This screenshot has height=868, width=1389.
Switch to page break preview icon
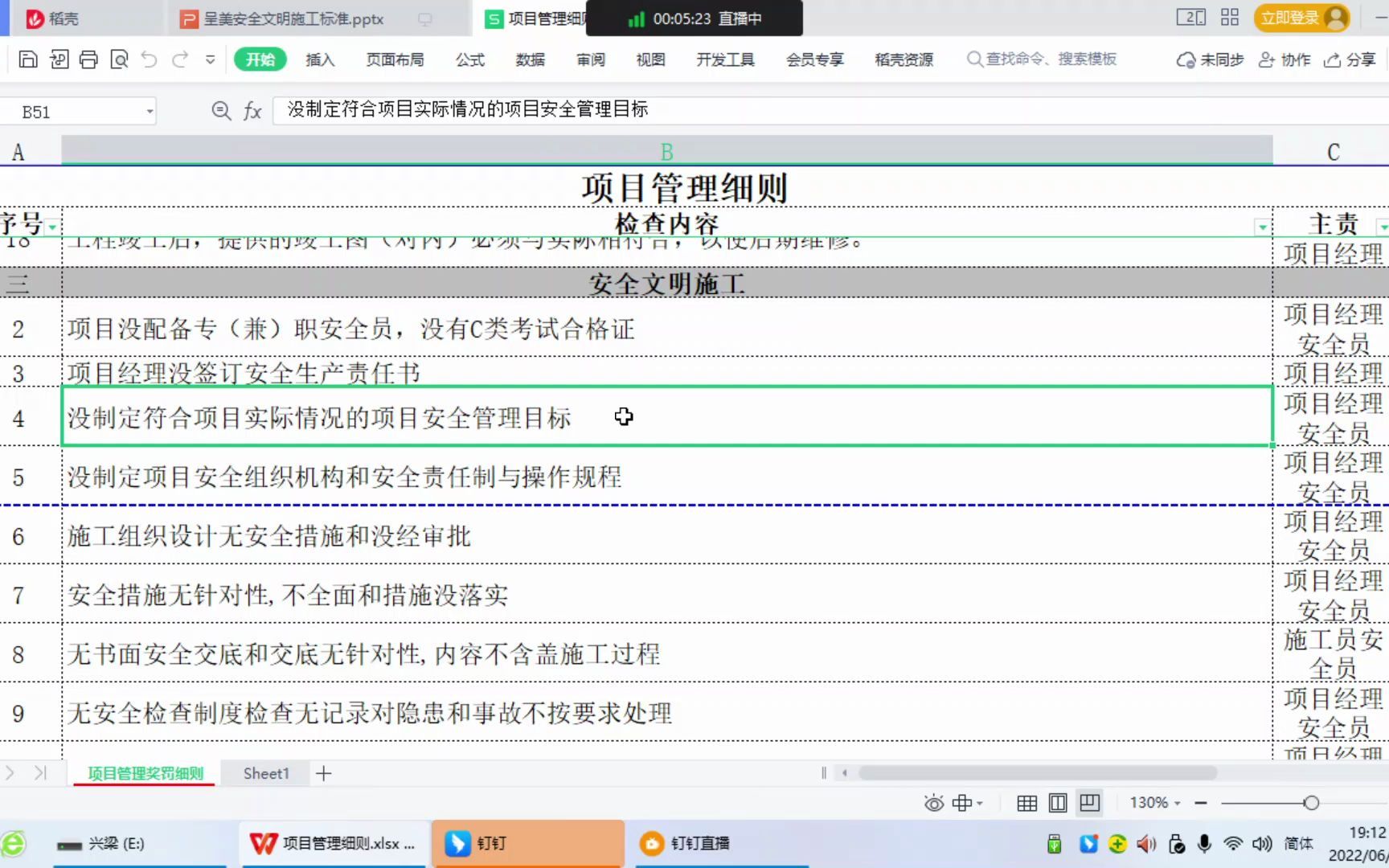[x=1090, y=803]
